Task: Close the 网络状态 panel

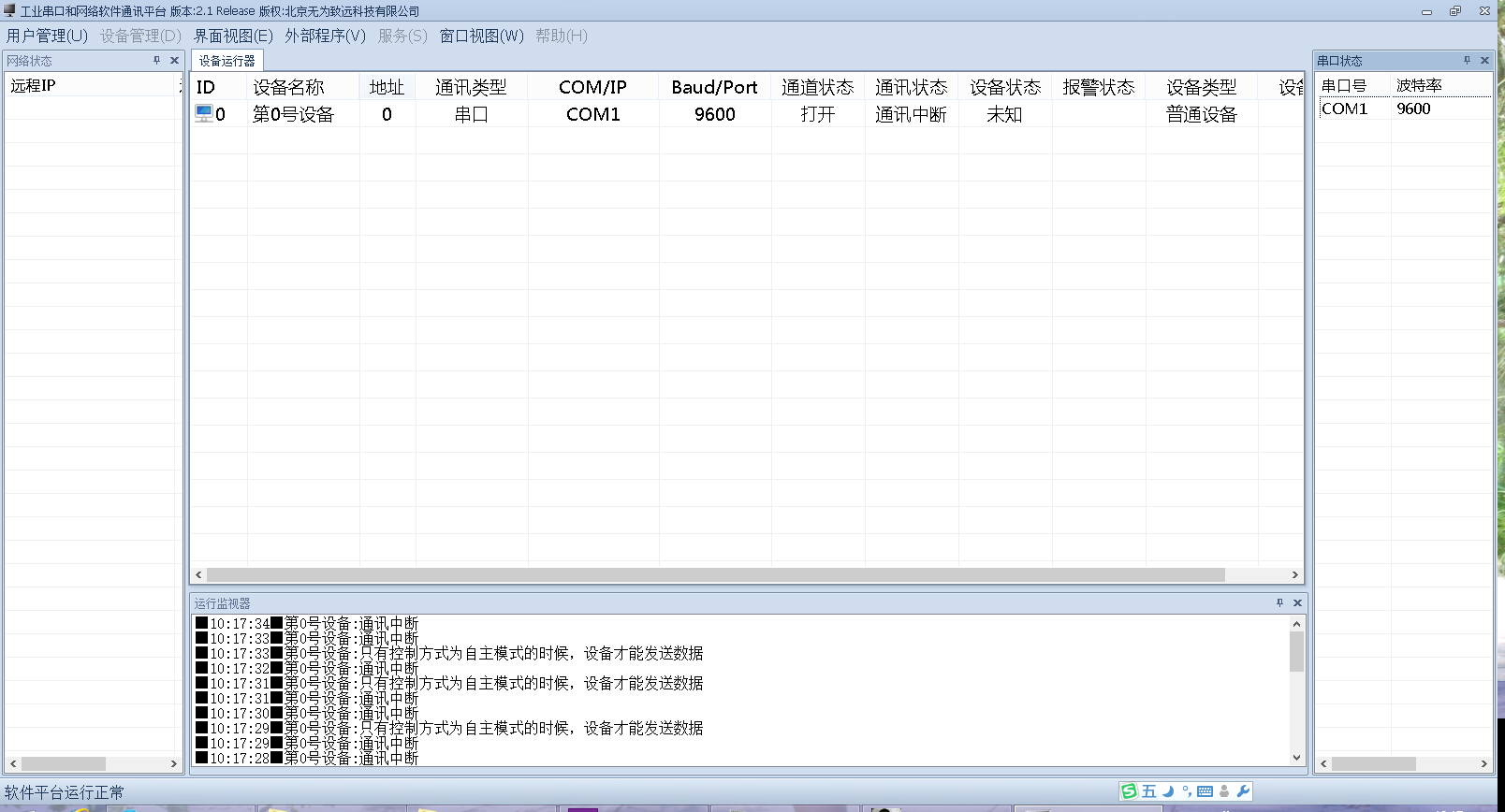Action: coord(174,61)
